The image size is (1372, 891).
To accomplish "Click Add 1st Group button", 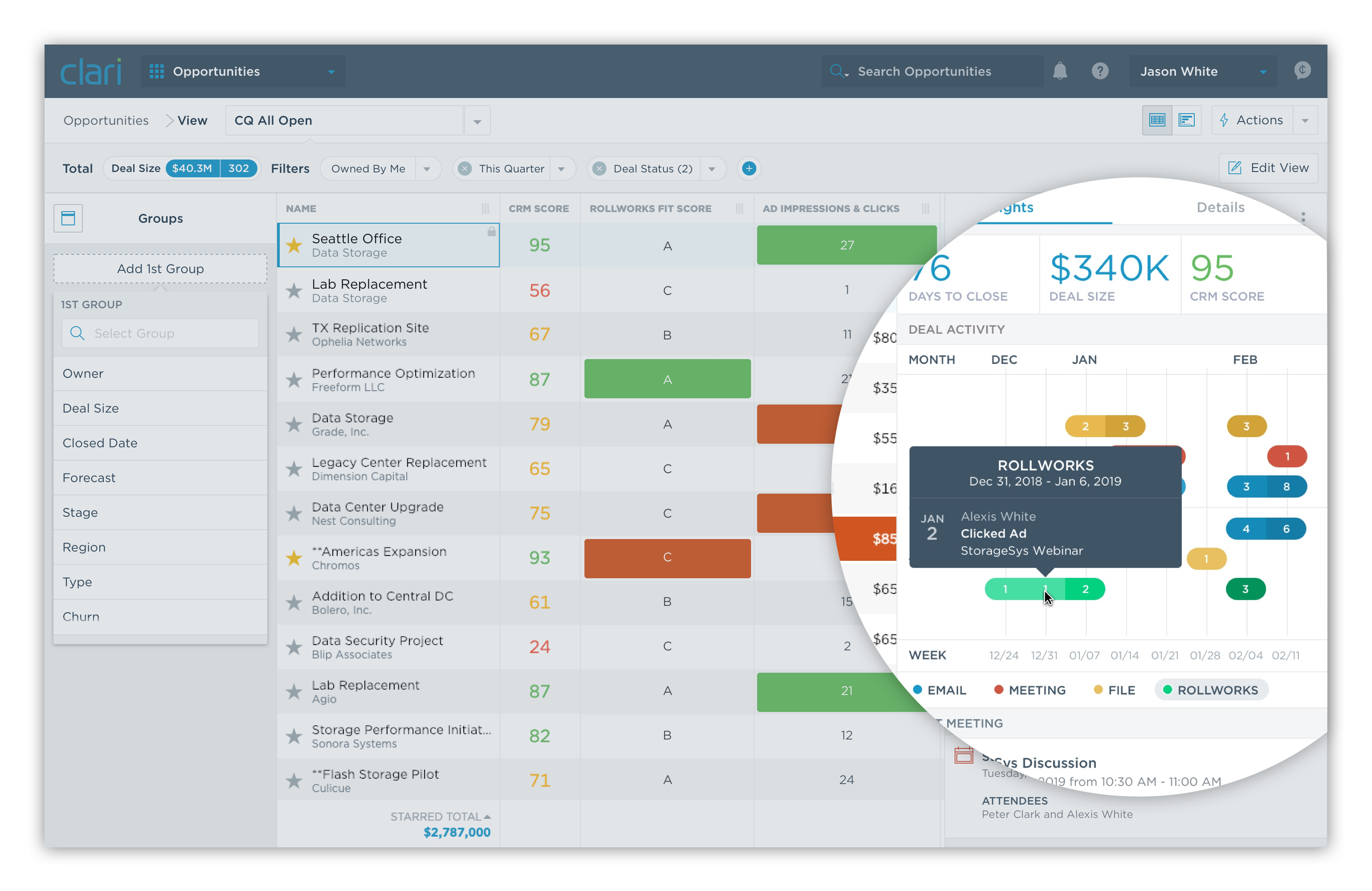I will click(160, 269).
